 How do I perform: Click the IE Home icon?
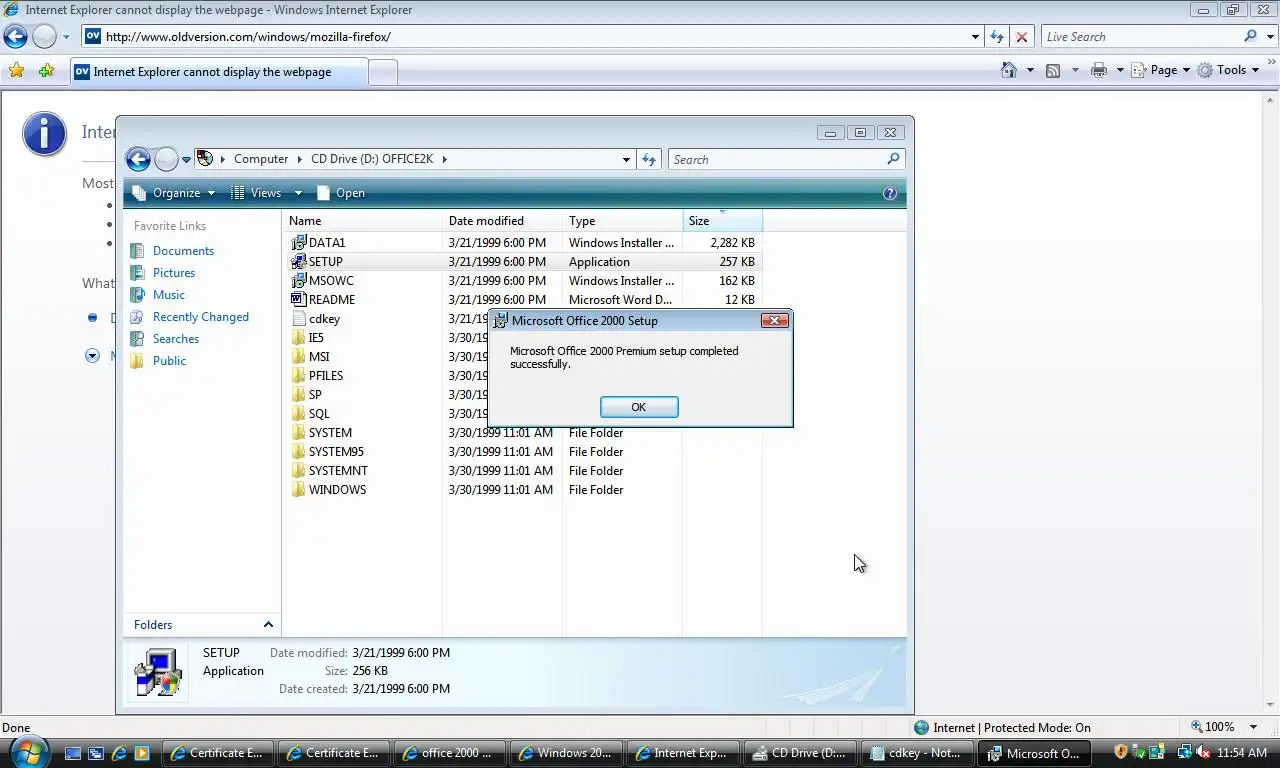coord(1009,70)
